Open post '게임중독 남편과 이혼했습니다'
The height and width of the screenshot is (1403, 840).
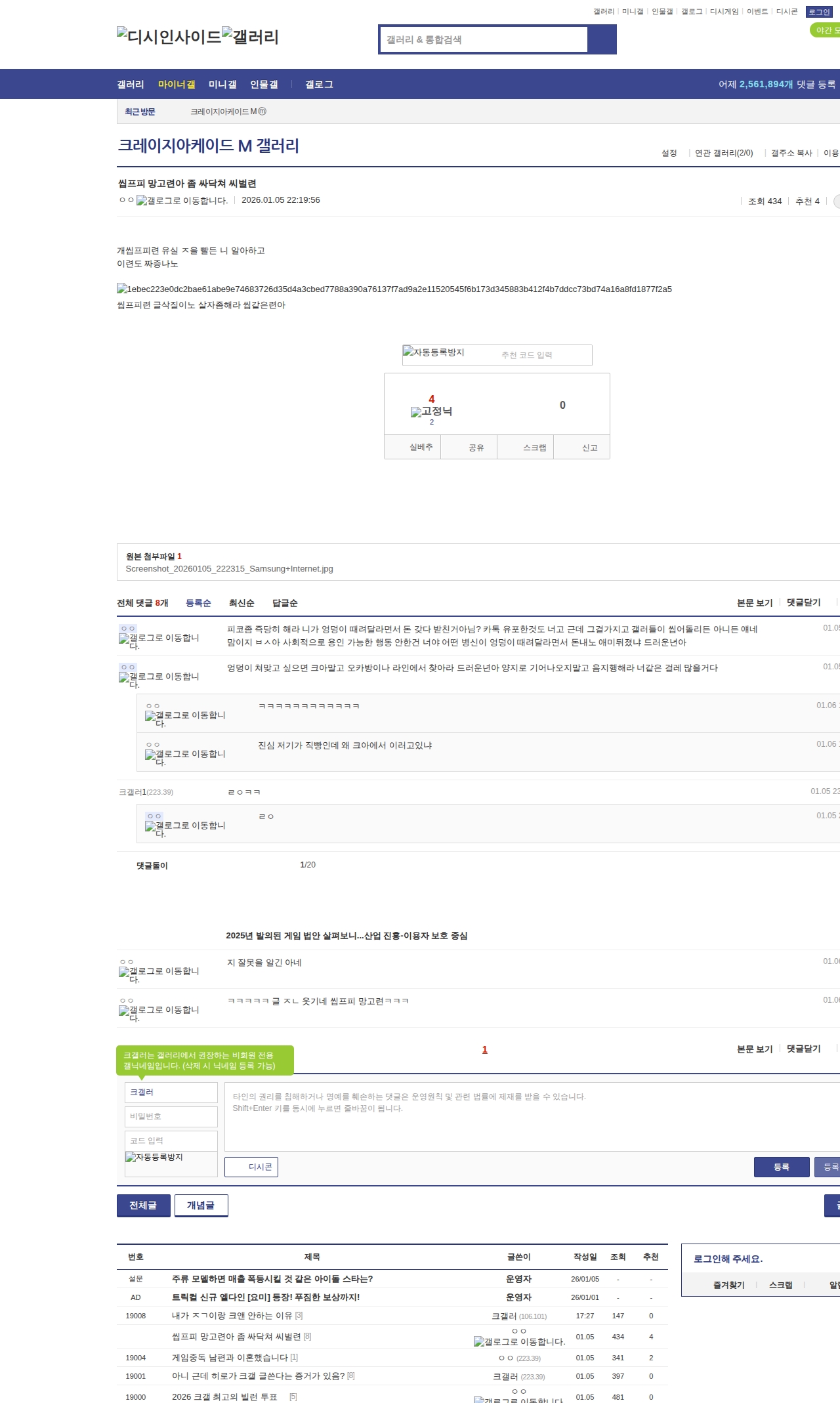(x=230, y=1358)
